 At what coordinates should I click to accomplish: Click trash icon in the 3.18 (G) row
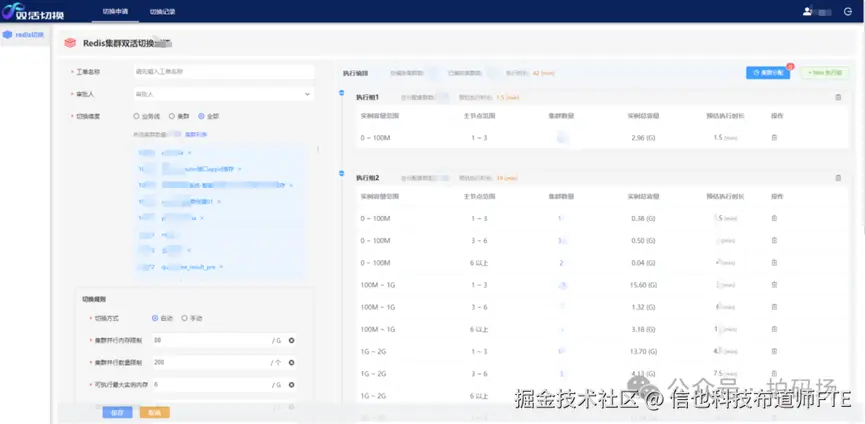[774, 329]
